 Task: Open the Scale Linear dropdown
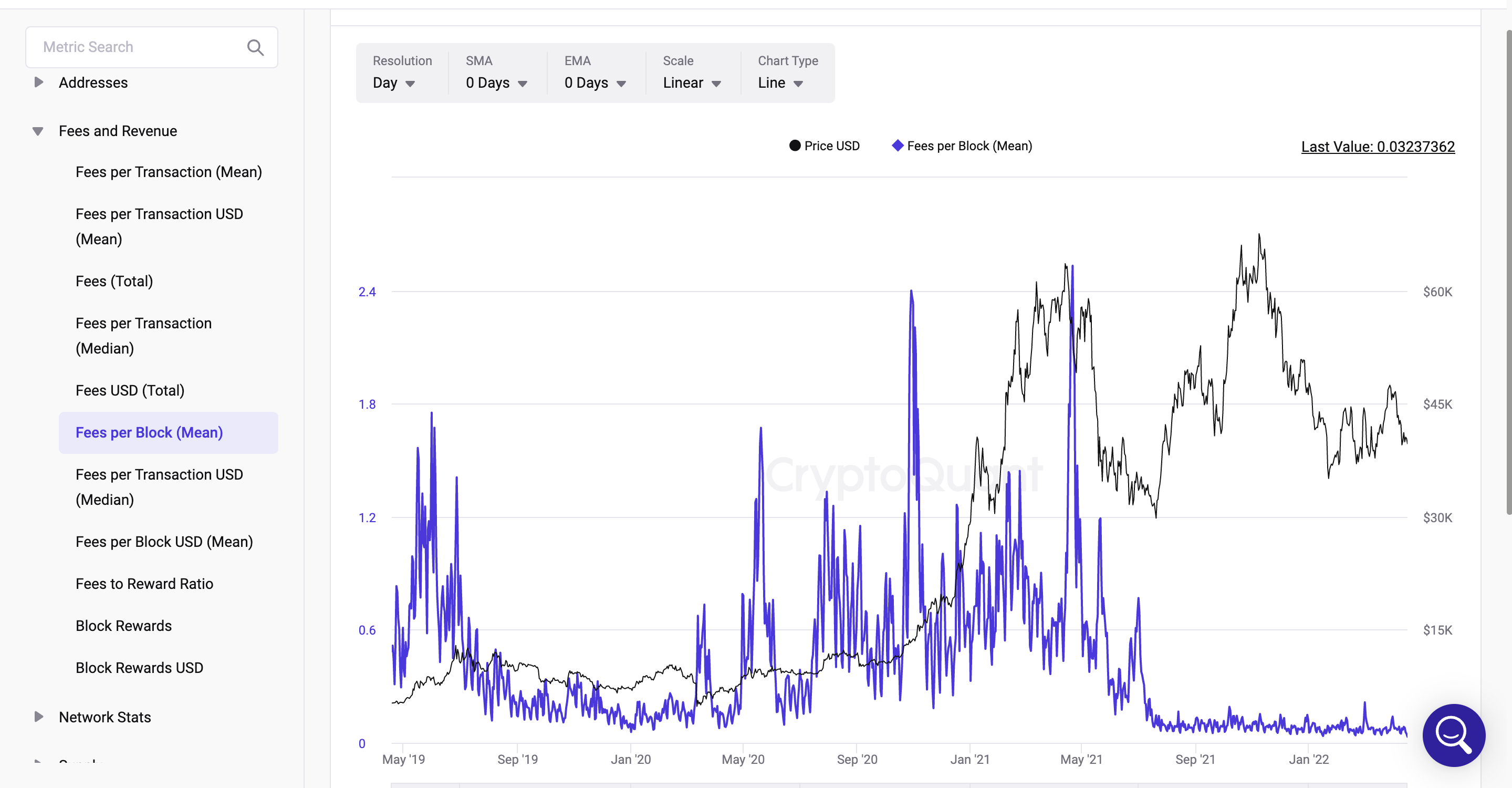692,83
